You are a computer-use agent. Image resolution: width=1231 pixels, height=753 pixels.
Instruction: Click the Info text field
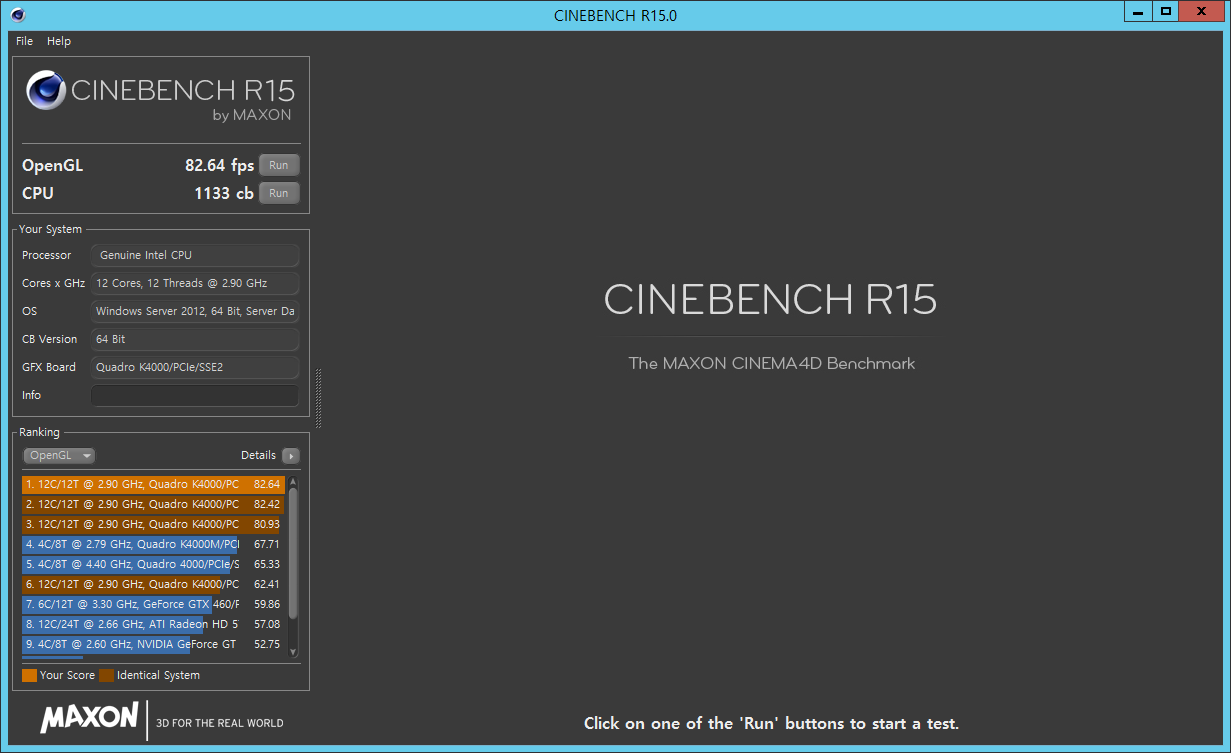(x=195, y=395)
